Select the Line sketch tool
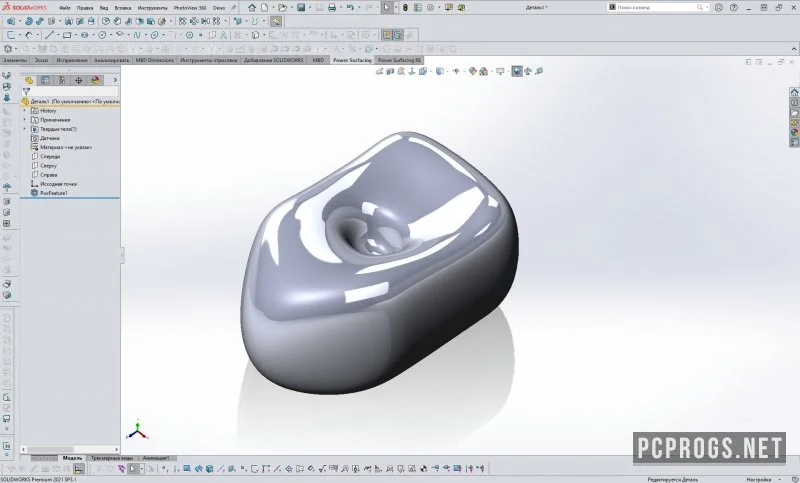 click(x=49, y=35)
